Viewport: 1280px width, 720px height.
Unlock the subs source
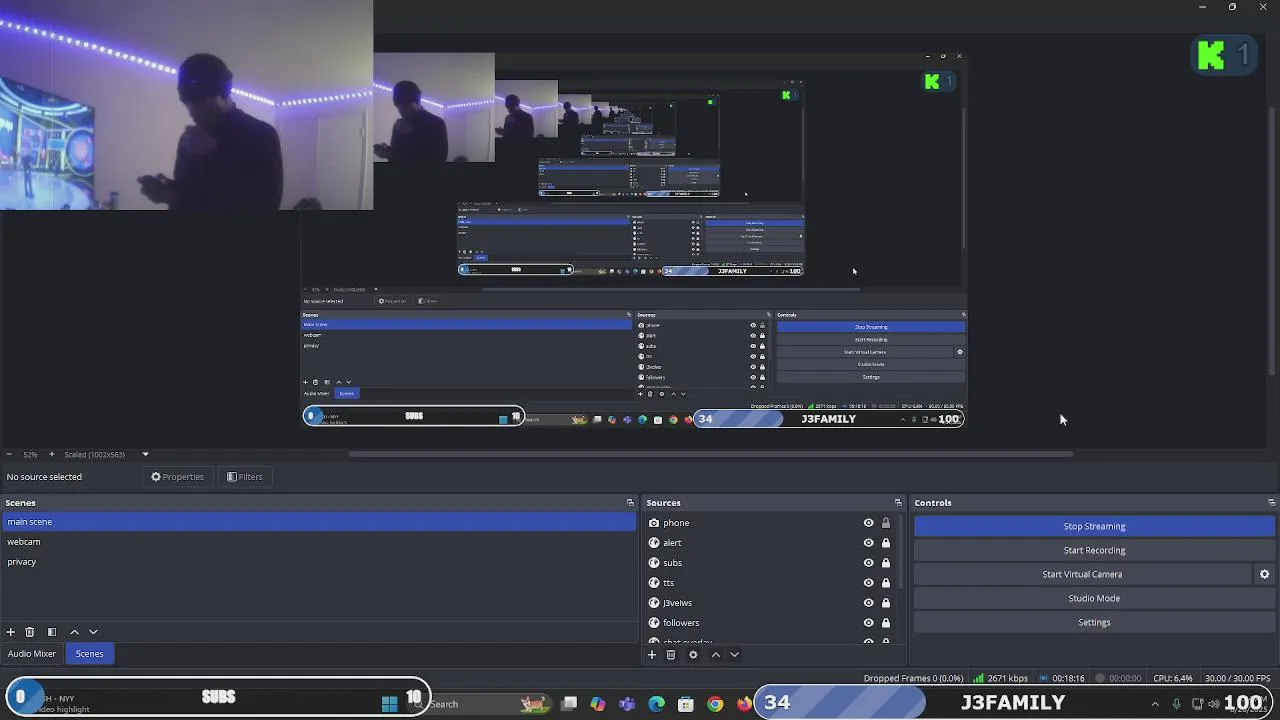[x=885, y=563]
